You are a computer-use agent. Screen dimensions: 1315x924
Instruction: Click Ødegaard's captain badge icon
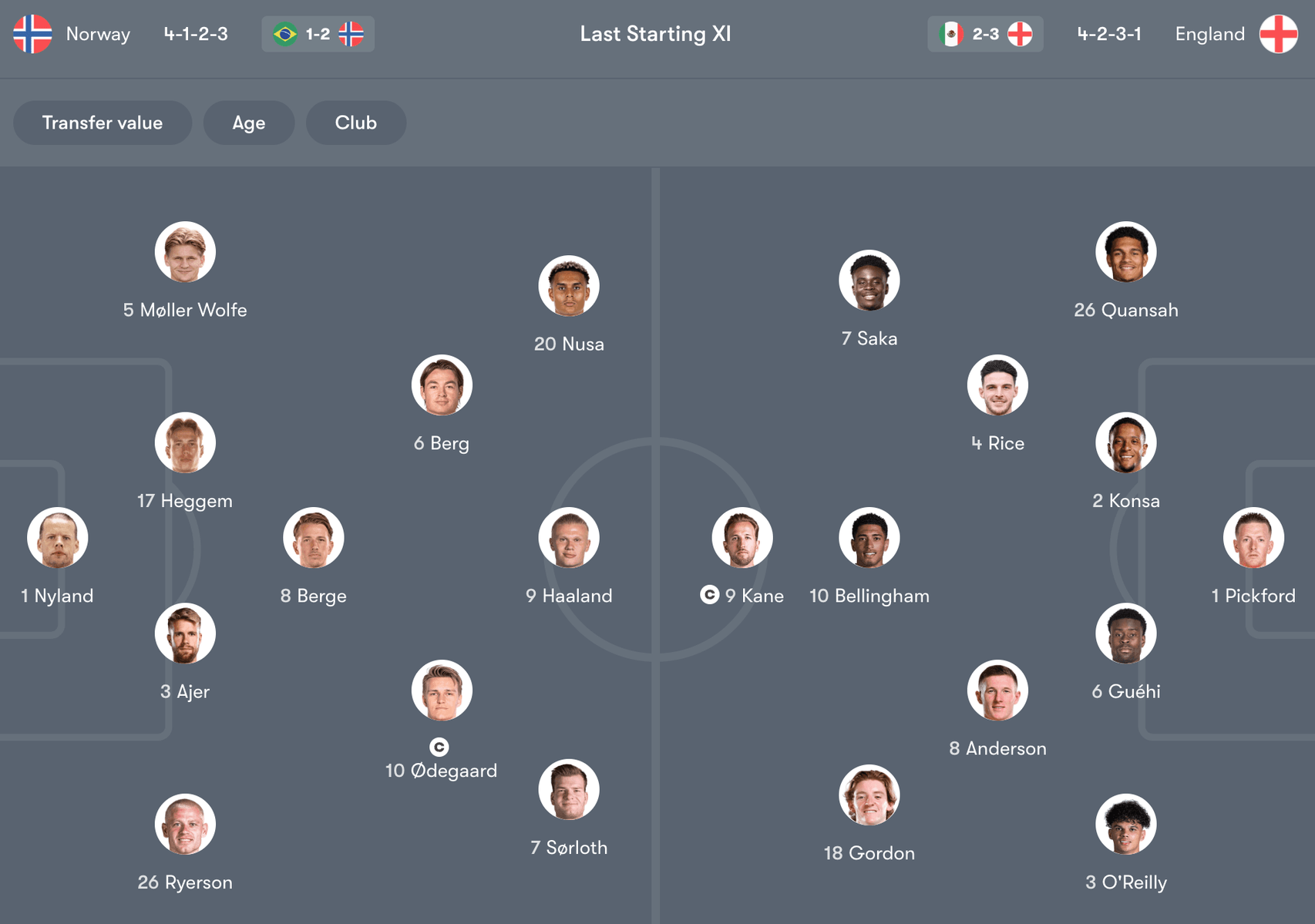(439, 747)
